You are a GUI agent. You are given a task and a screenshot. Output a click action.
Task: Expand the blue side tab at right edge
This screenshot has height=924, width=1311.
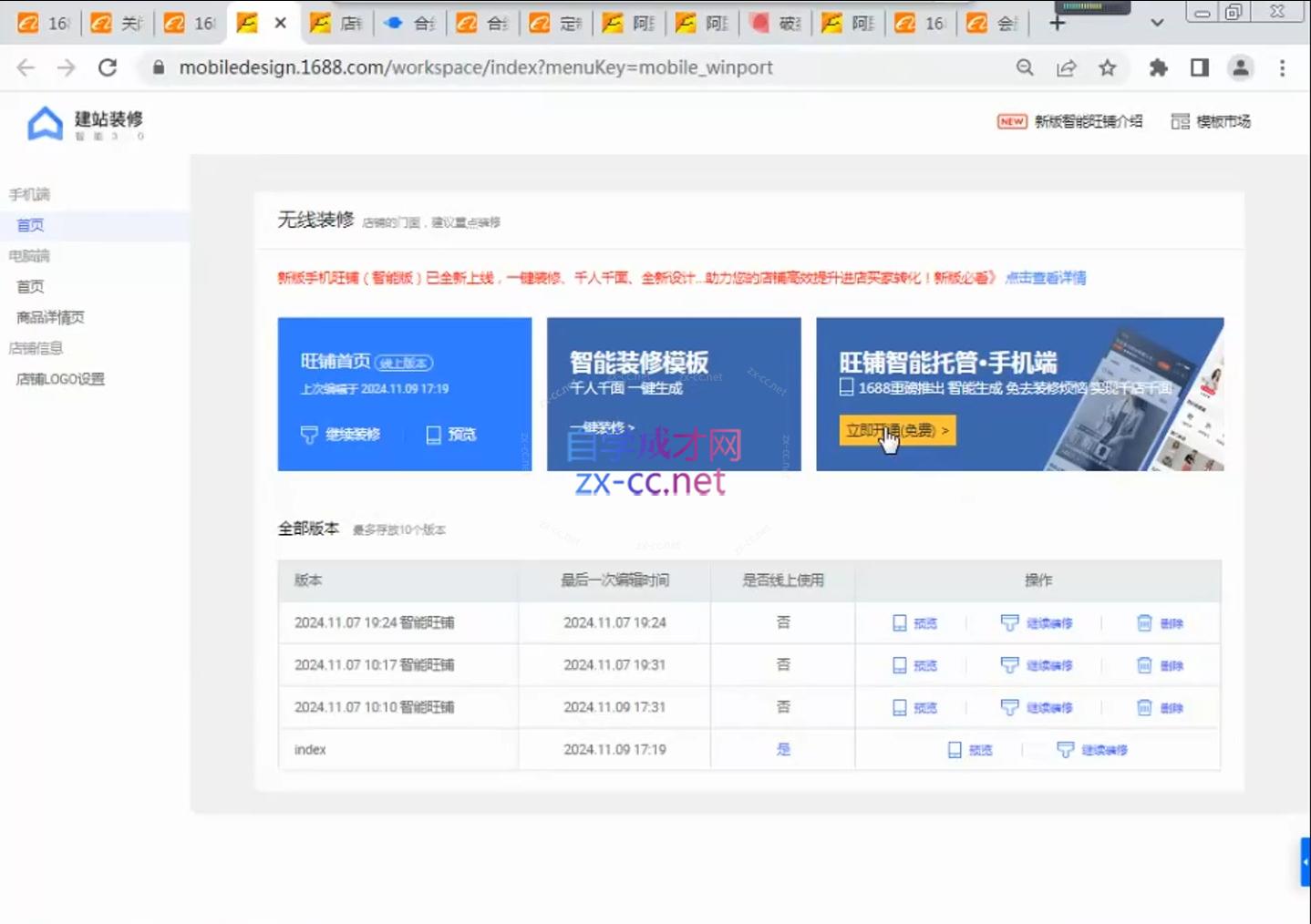[1305, 862]
